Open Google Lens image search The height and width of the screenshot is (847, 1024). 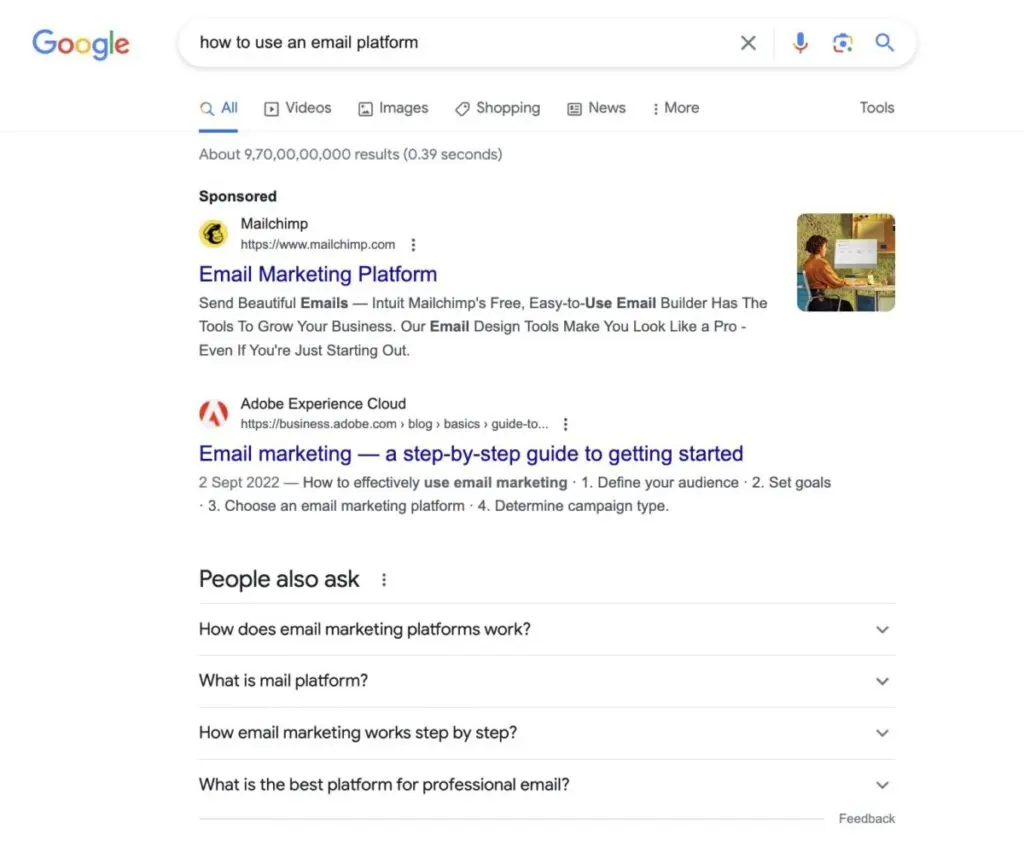[843, 43]
